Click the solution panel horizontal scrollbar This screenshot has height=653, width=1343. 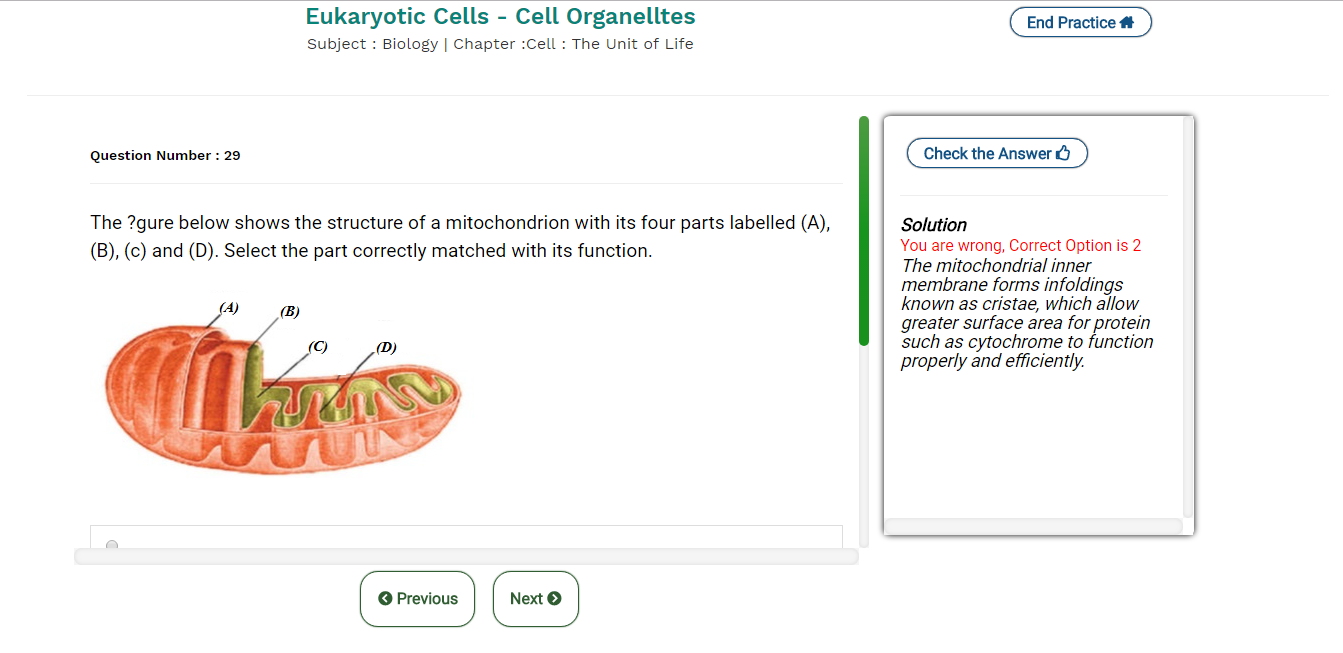(x=1033, y=526)
